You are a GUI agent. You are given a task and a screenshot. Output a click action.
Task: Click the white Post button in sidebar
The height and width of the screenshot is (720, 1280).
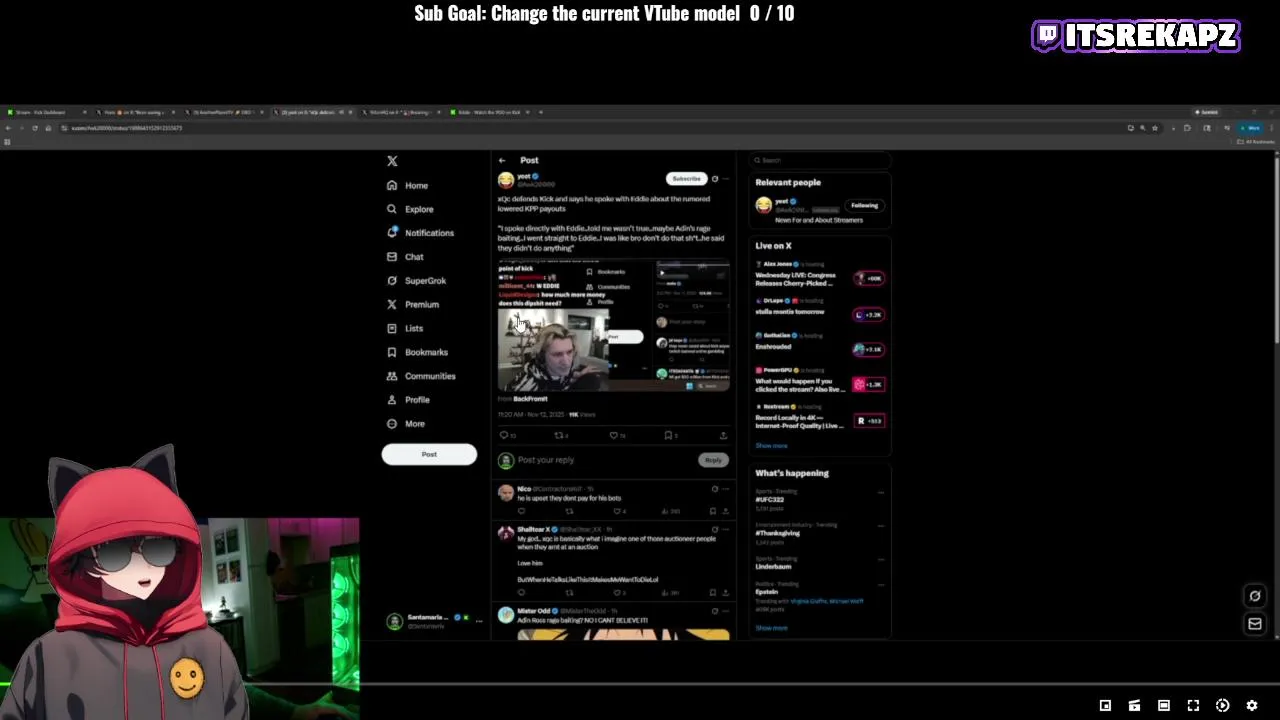429,454
